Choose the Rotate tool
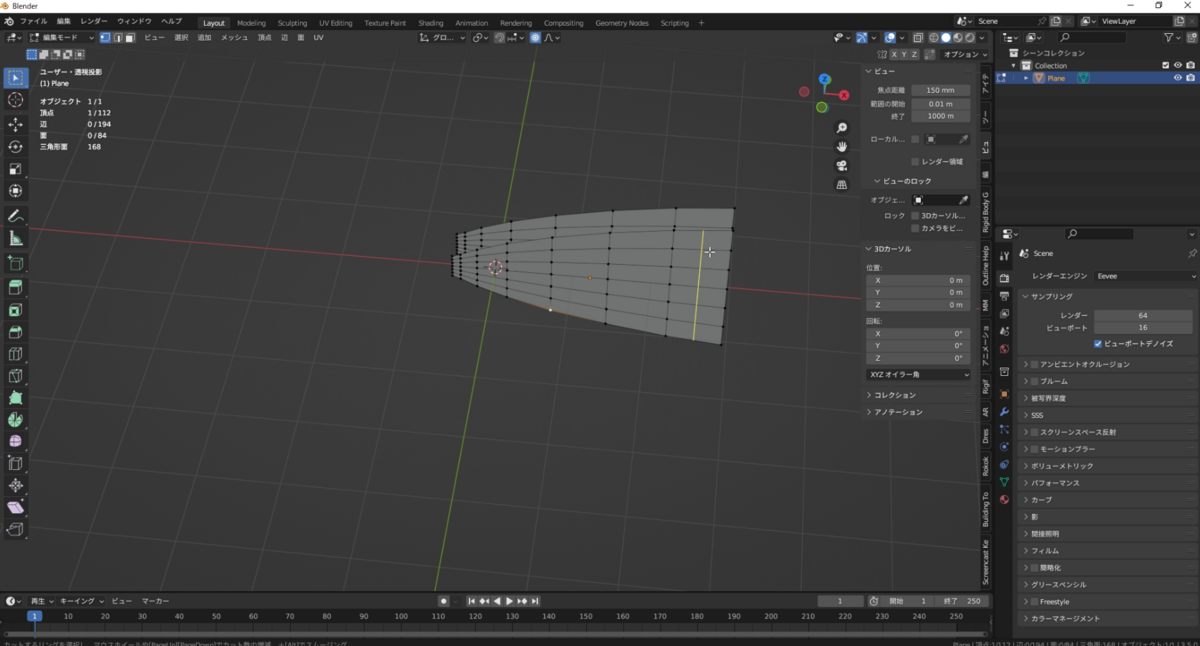1200x646 pixels. pyautogui.click(x=16, y=147)
